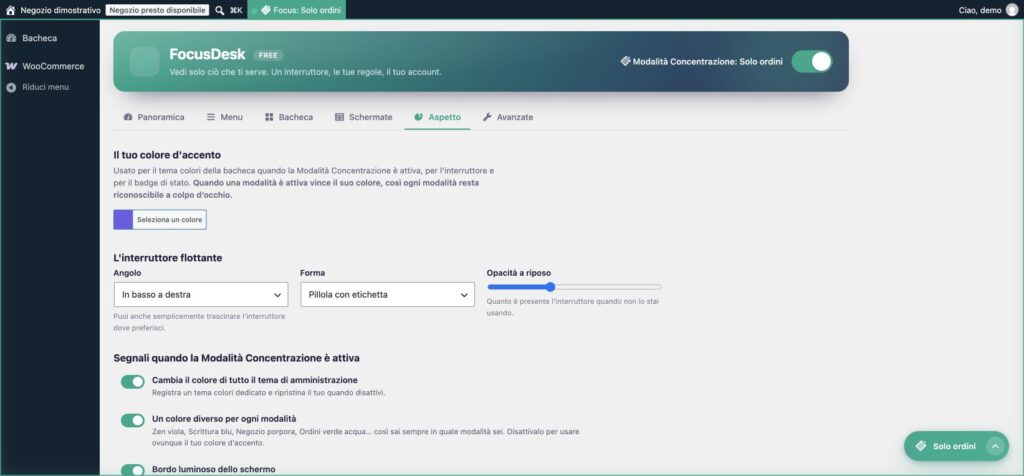Click the Schermate tab table icon
1024x476 pixels.
click(340, 117)
